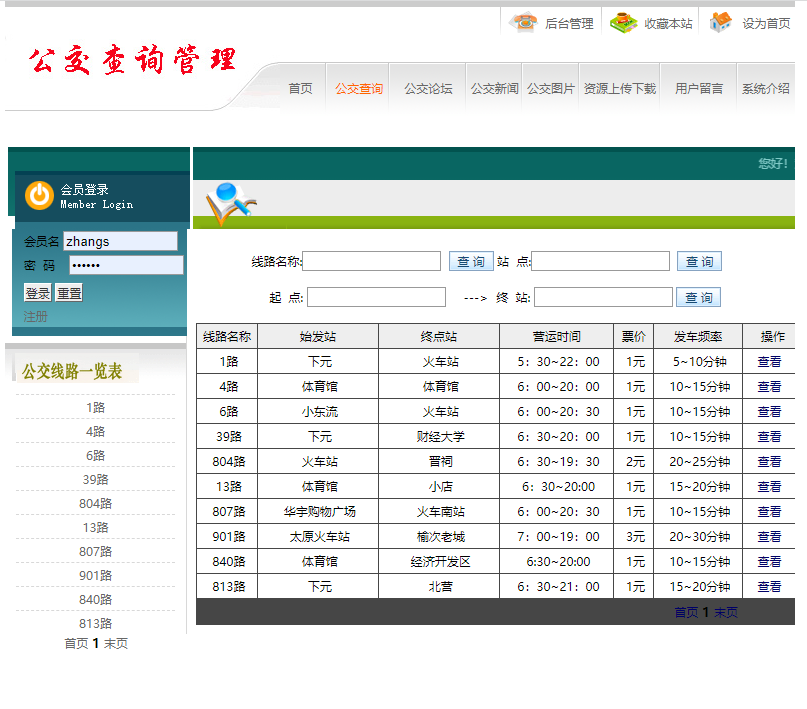This screenshot has height=709, width=807.
Task: Click the 设为首页 link
Action: (766, 24)
